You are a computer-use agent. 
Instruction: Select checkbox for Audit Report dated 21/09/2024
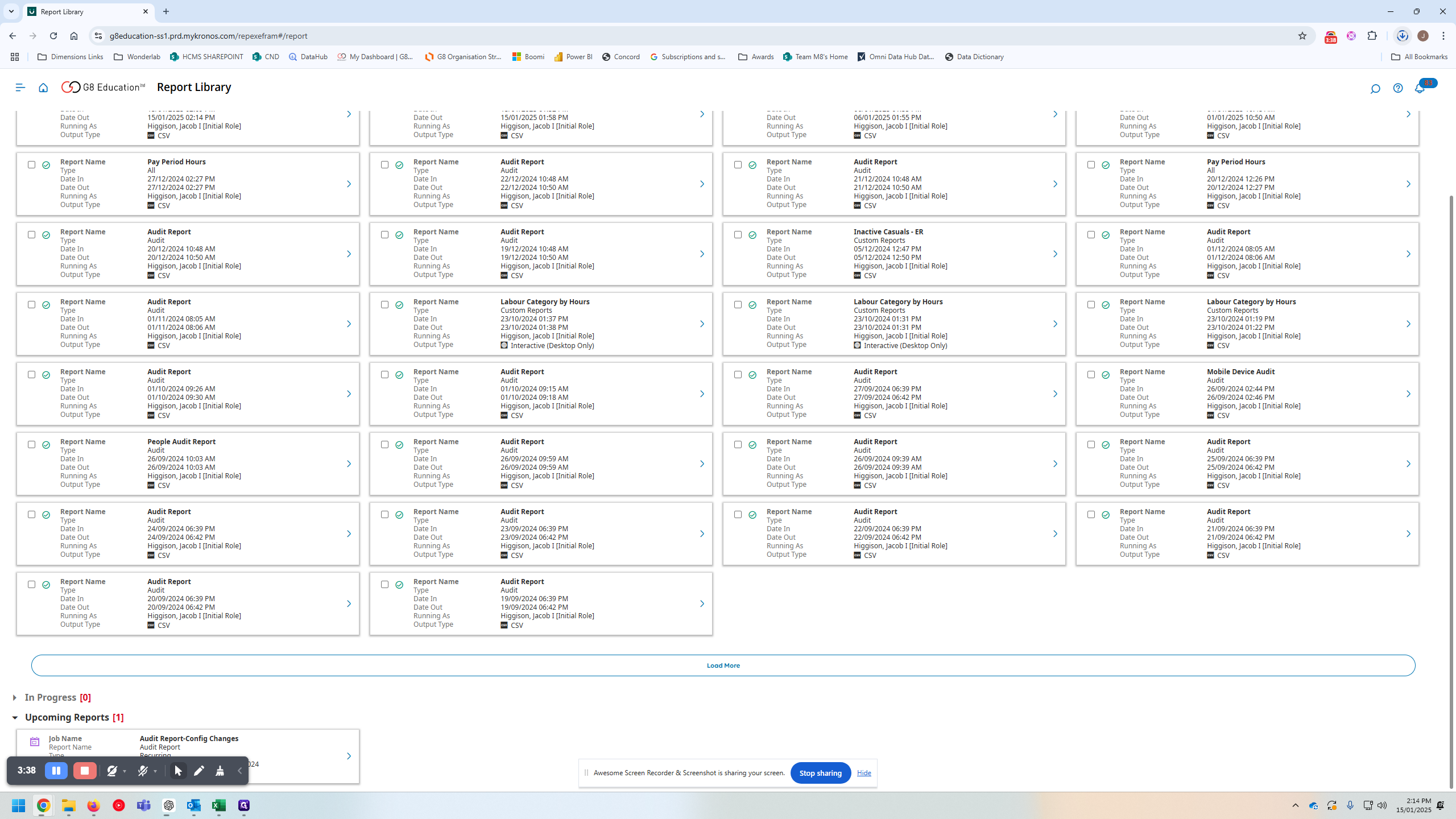[1091, 515]
